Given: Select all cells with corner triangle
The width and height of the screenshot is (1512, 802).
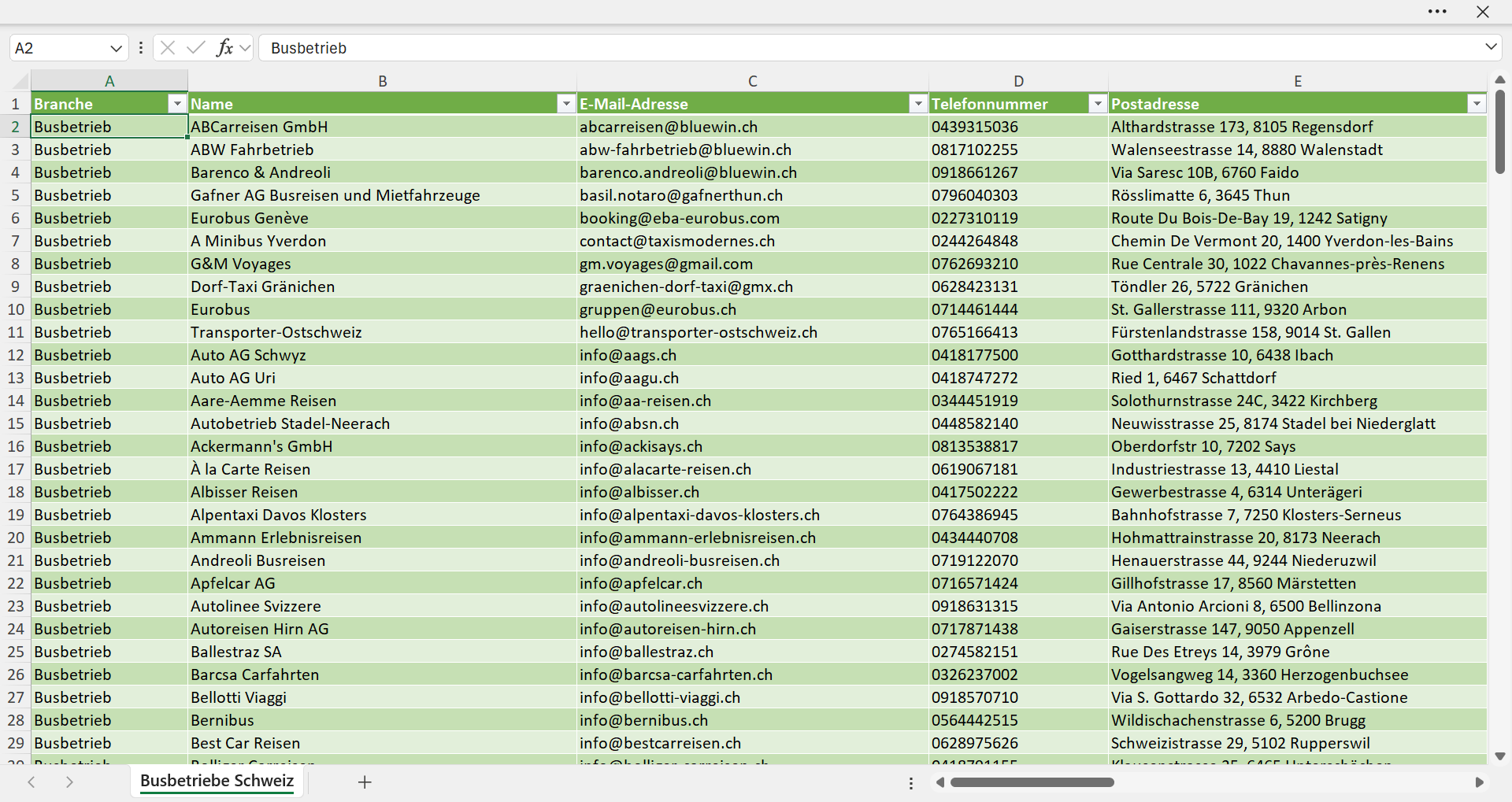Looking at the screenshot, I should click(x=19, y=81).
